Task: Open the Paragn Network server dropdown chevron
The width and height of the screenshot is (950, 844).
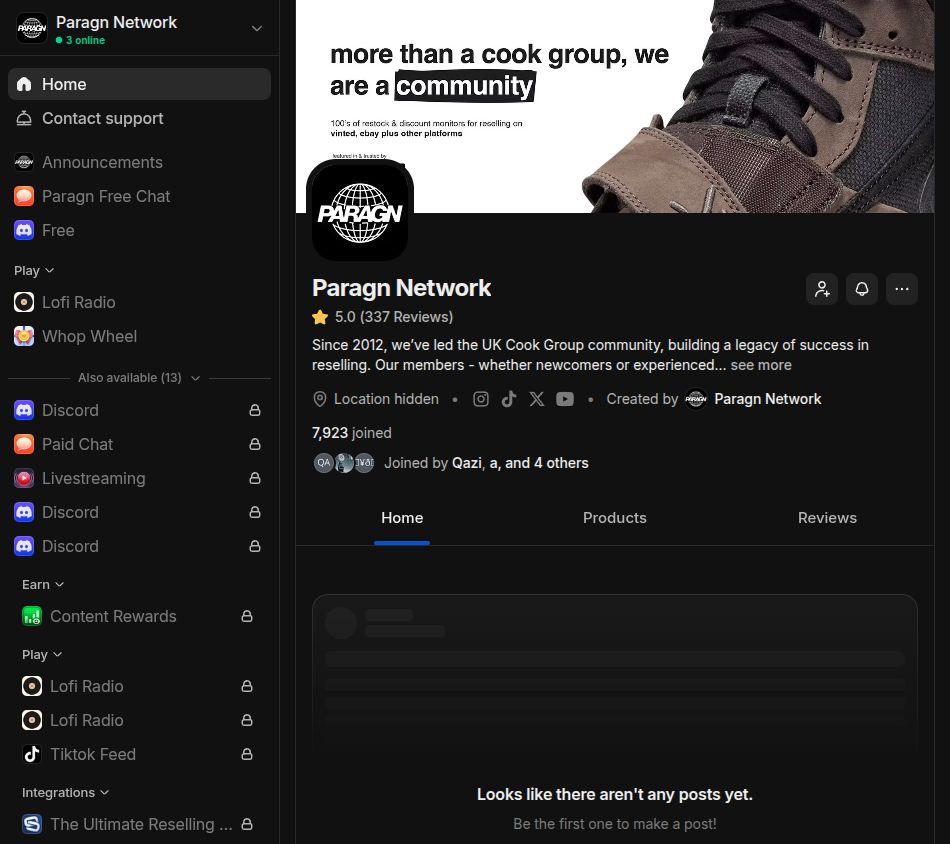Action: pyautogui.click(x=257, y=28)
